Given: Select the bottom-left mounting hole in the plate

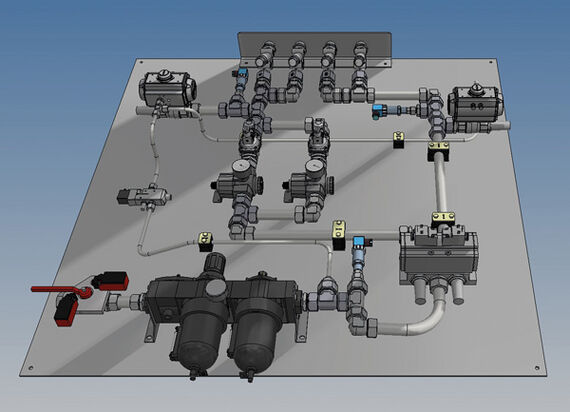Looking at the screenshot, I should click(x=31, y=368).
